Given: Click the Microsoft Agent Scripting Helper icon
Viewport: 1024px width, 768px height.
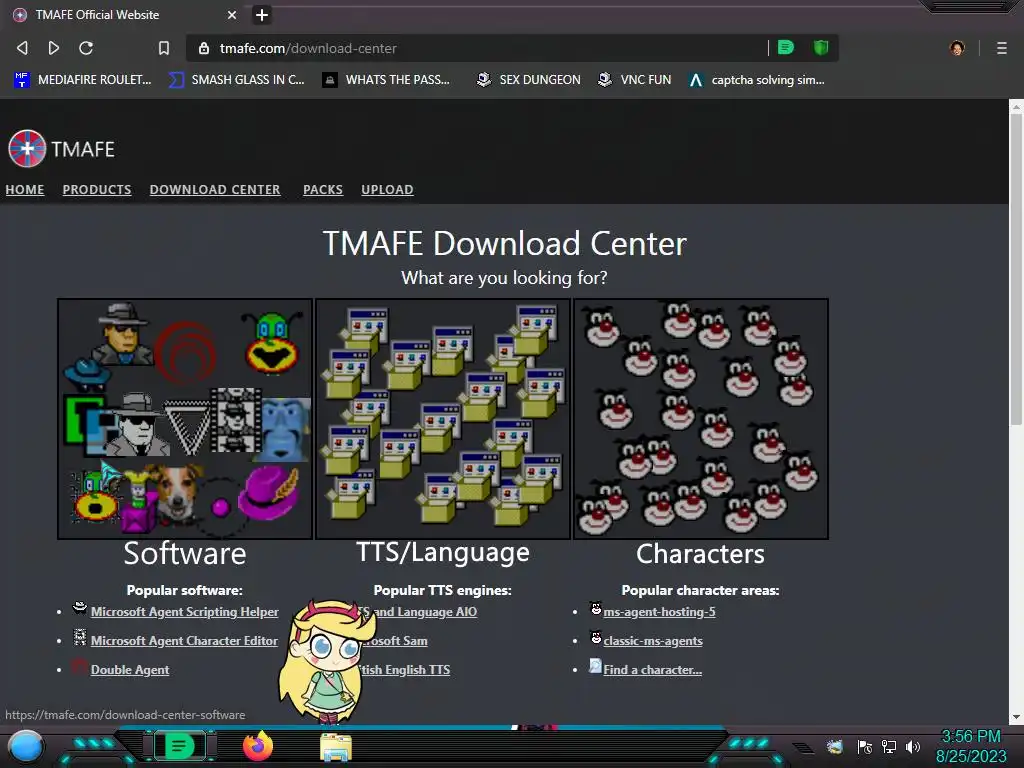Looking at the screenshot, I should (x=80, y=608).
